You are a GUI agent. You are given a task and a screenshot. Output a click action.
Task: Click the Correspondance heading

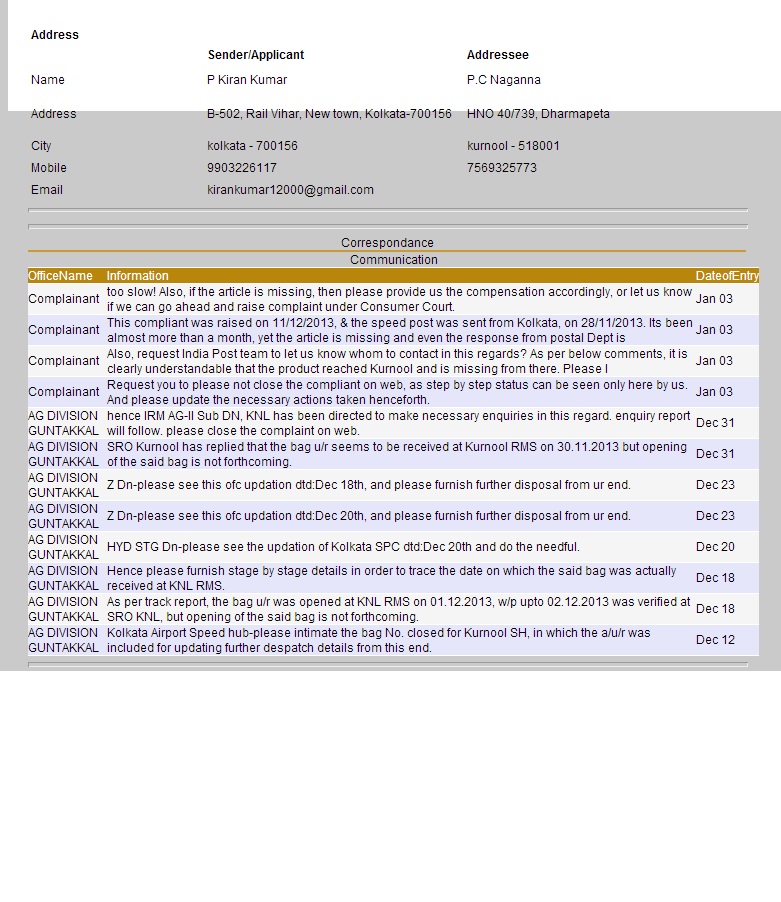387,243
